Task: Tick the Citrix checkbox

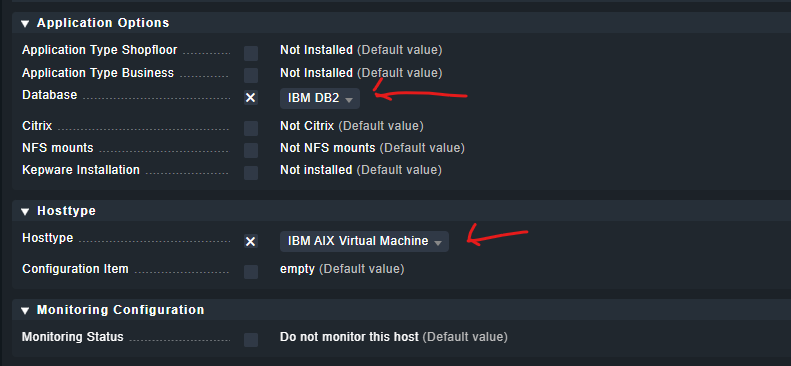Action: click(251, 128)
